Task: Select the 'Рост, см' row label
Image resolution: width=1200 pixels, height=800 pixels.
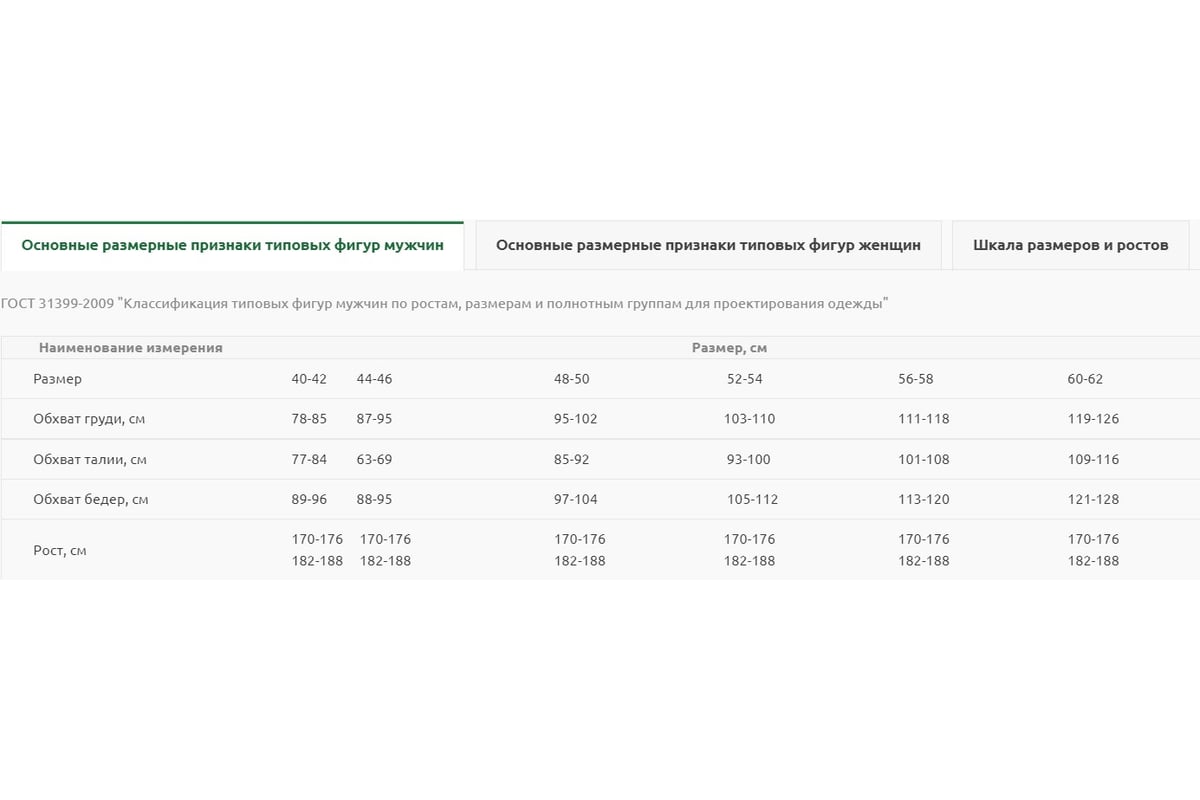Action: pyautogui.click(x=59, y=550)
